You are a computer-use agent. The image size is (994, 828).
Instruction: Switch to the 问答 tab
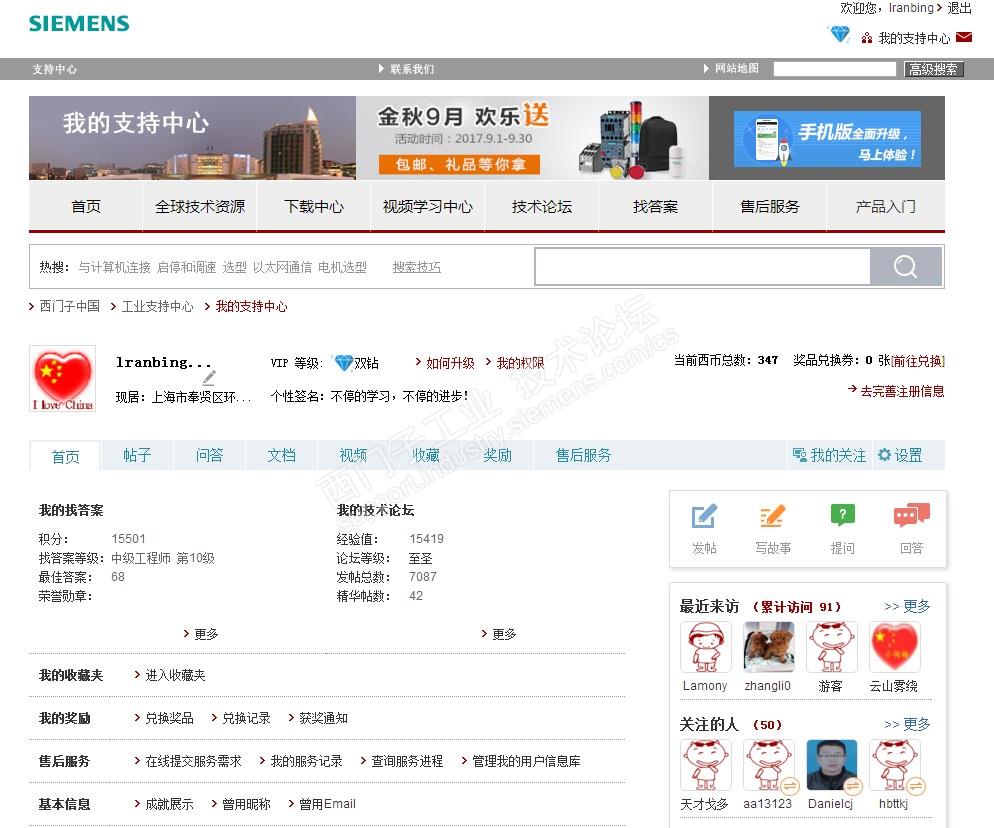point(209,455)
